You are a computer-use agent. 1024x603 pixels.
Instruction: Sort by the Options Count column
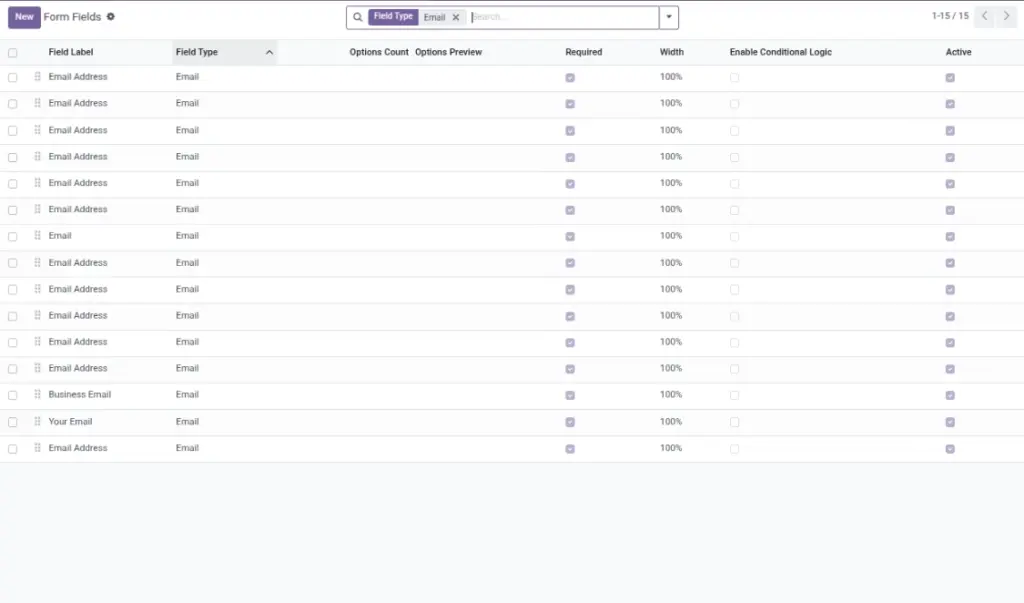[379, 52]
